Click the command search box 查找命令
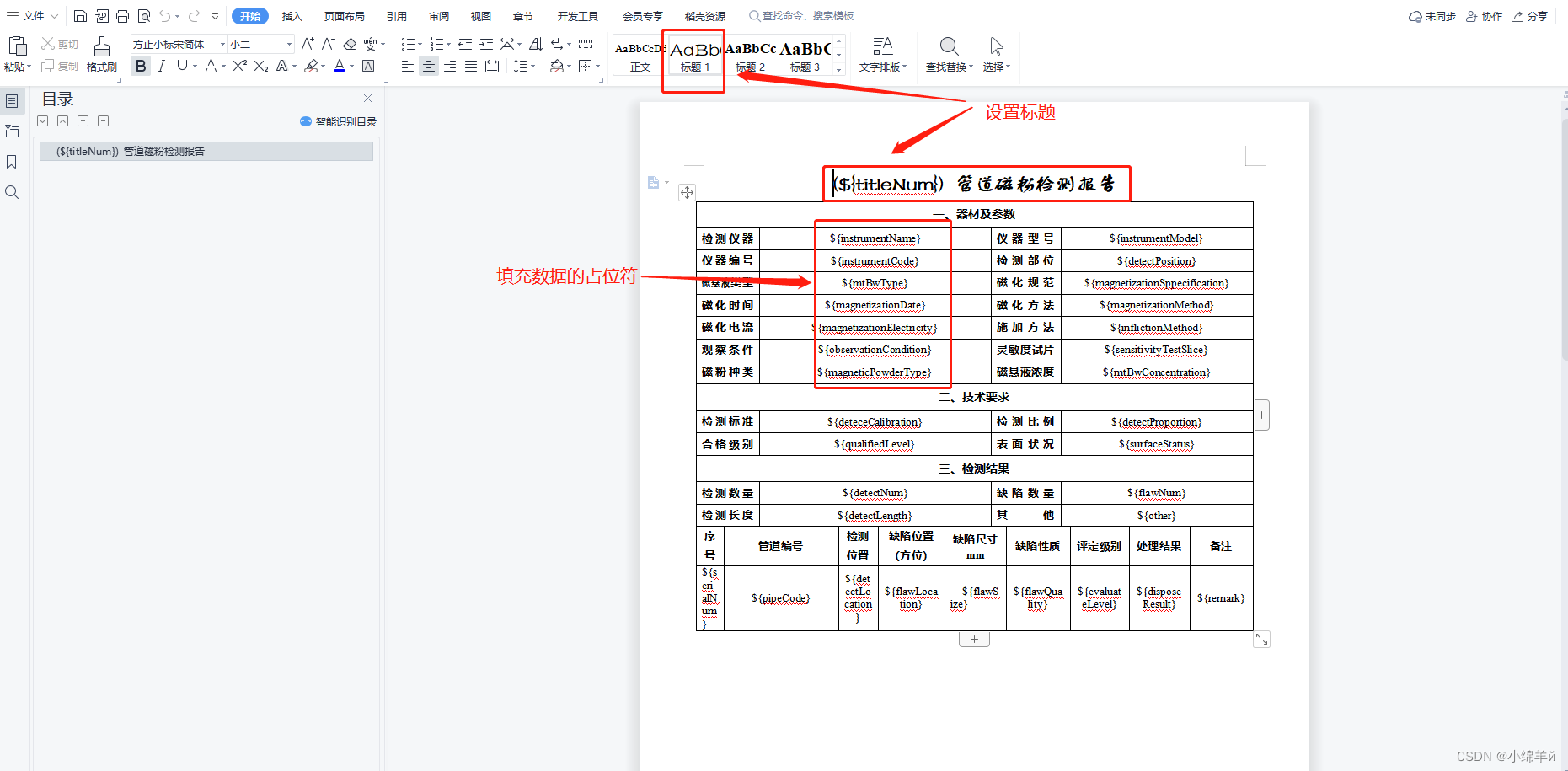The width and height of the screenshot is (1568, 771). (801, 16)
